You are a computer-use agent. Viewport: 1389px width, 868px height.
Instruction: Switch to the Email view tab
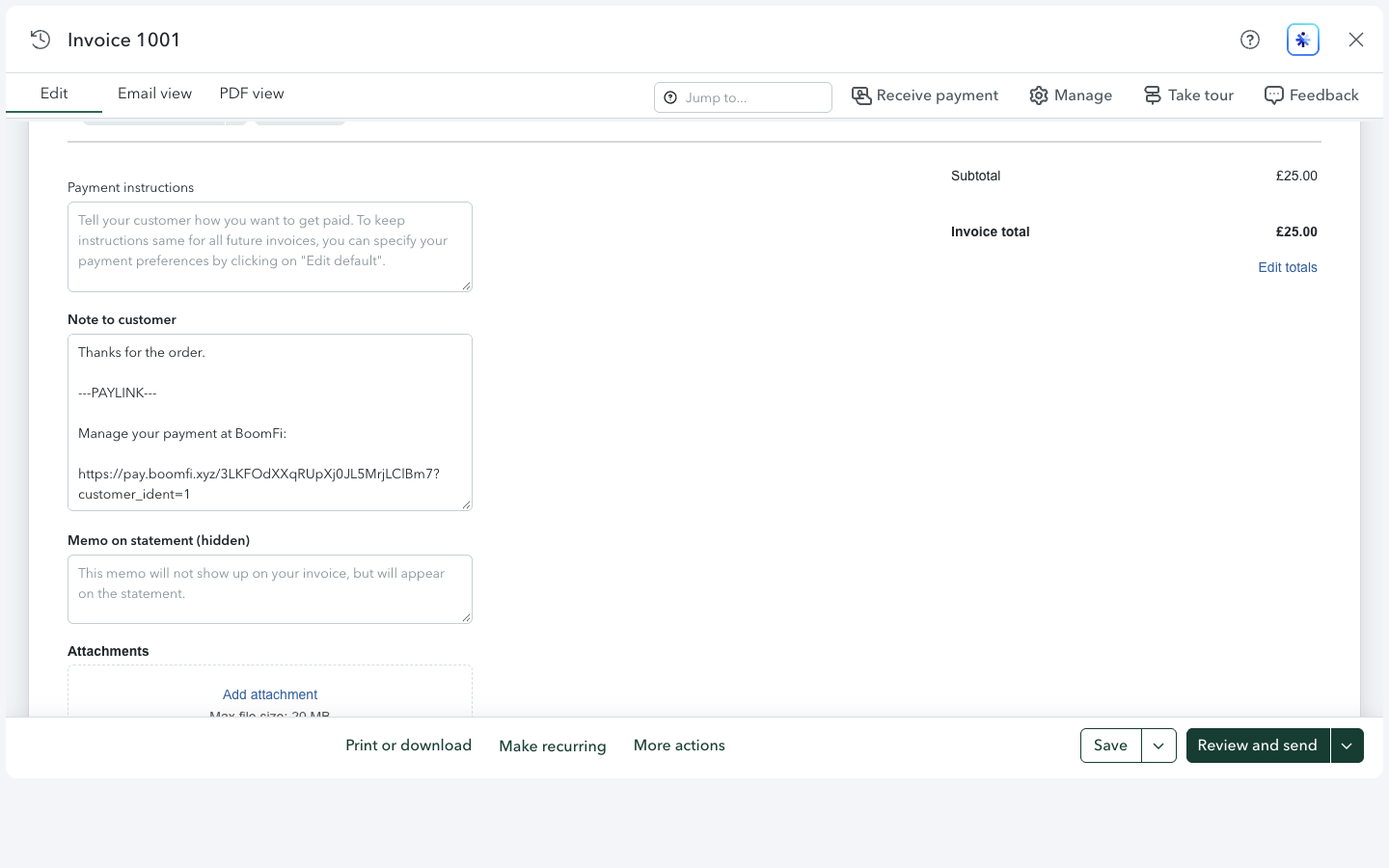tap(154, 94)
